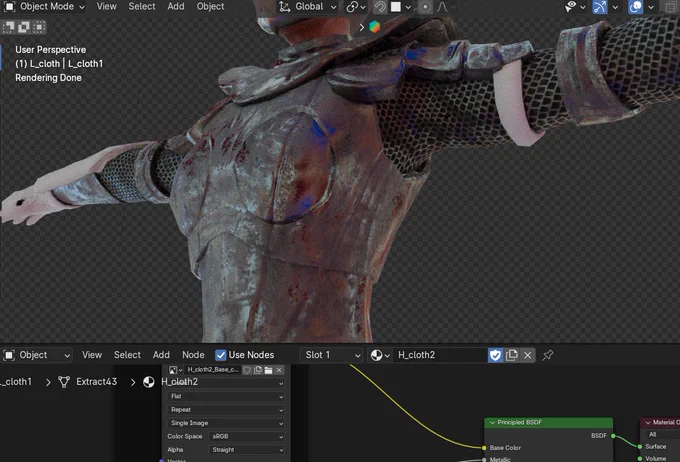This screenshot has width=680, height=462.
Task: Open the Slot 1 material slot dropdown
Action: tap(332, 355)
